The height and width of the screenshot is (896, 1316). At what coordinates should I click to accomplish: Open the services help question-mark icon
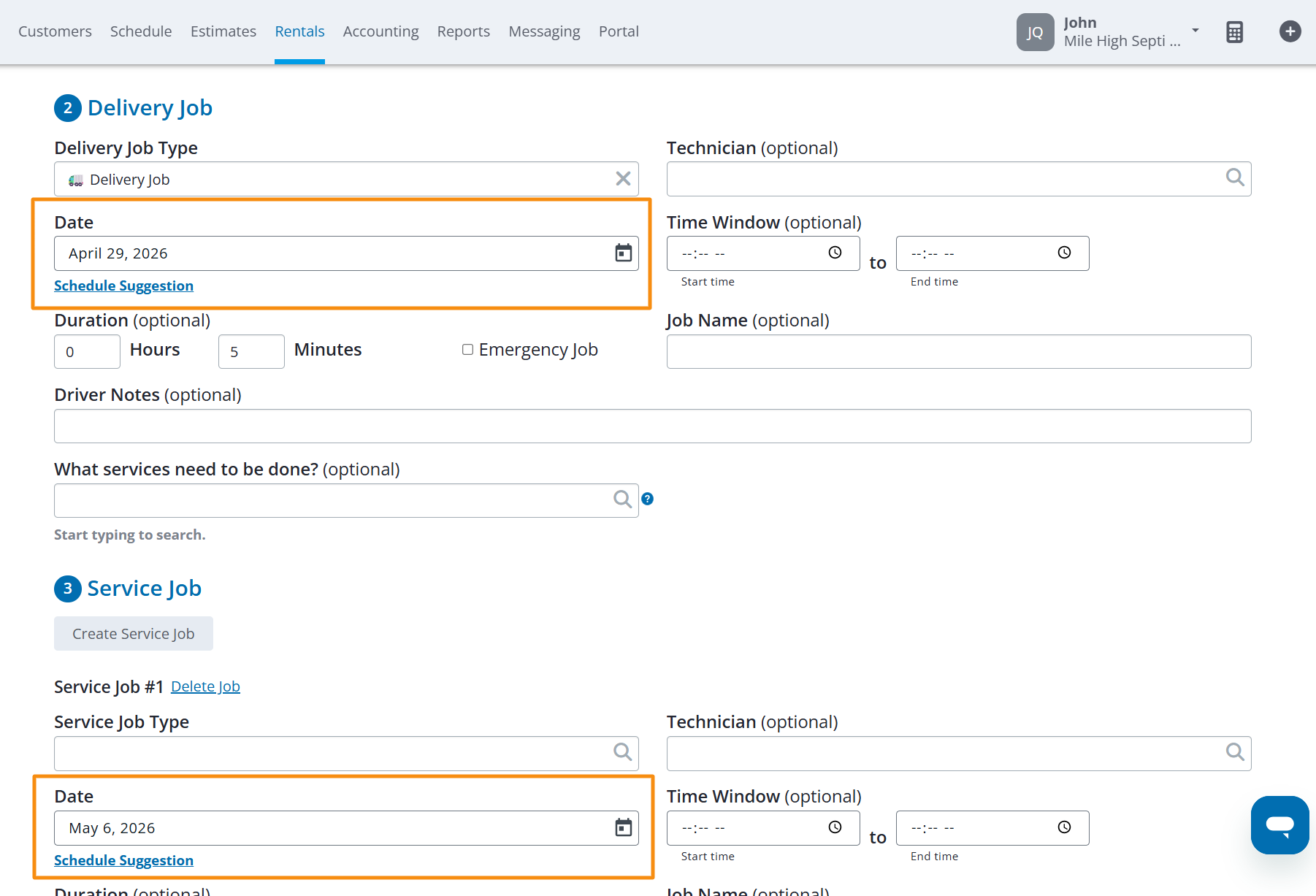647,499
